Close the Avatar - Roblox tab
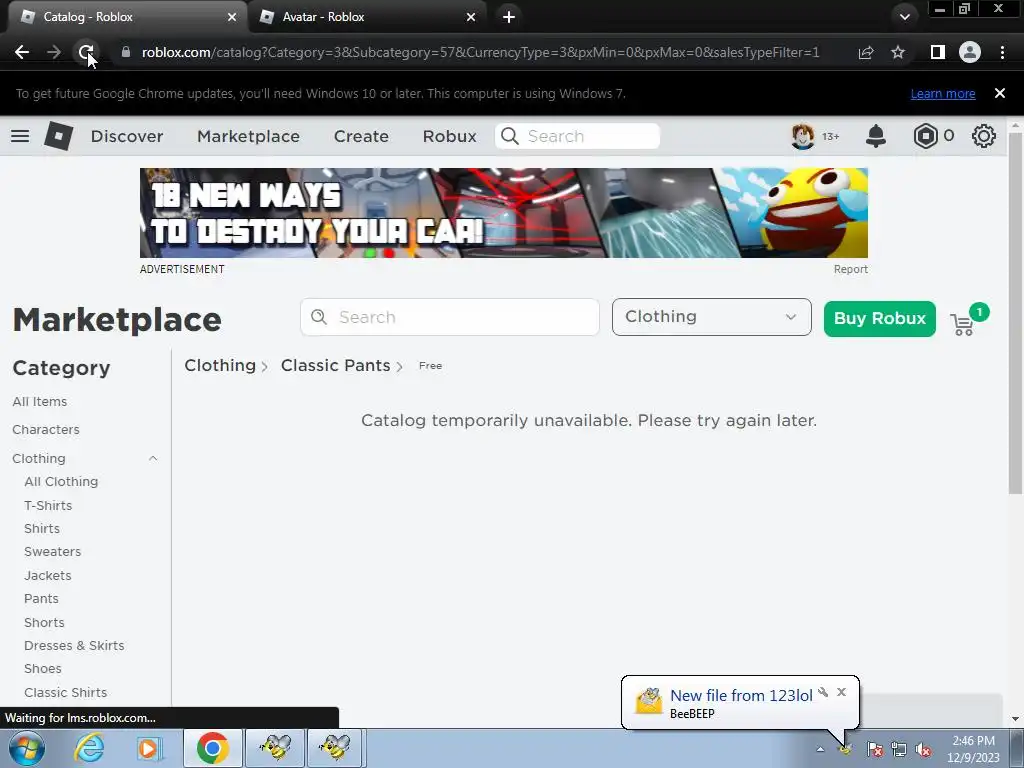Screen dimensions: 1024x768 click(x=471, y=17)
